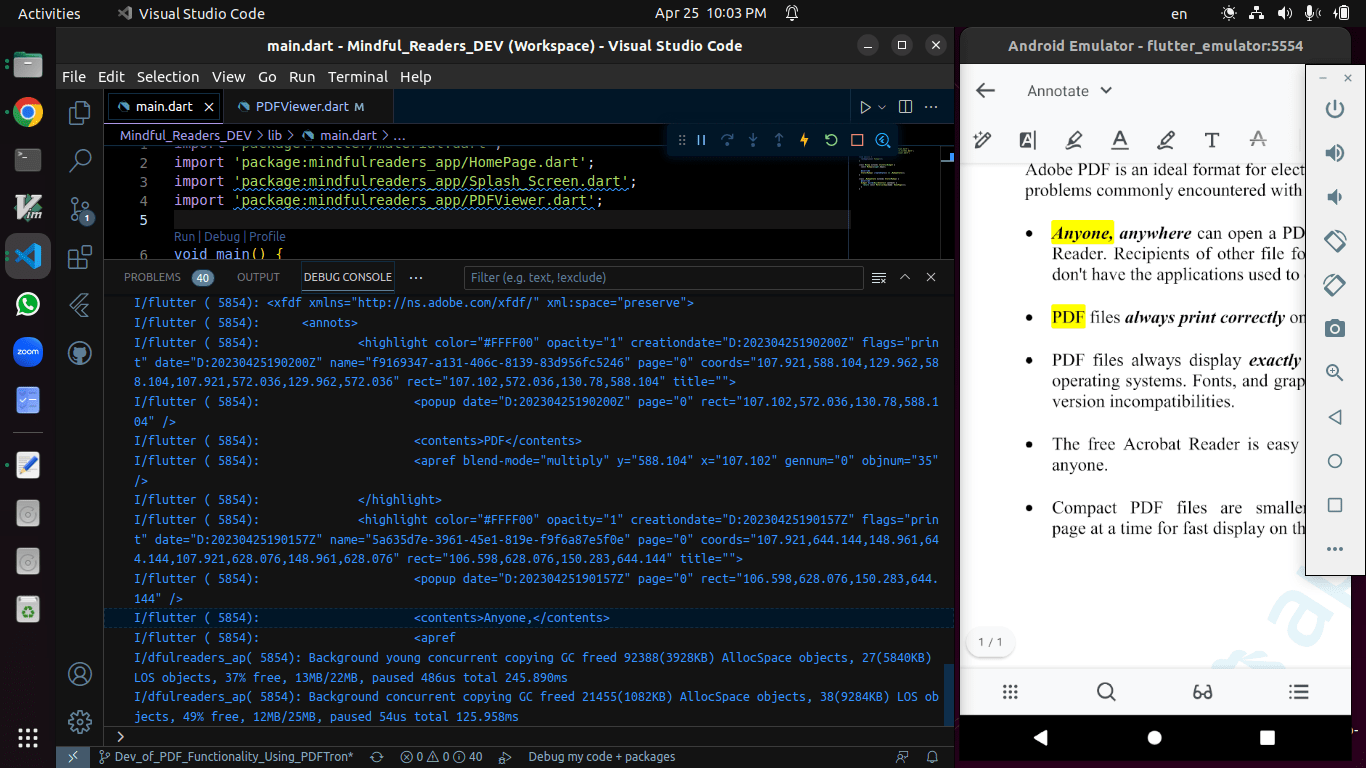
Task: Rotate the emulator left
Action: coord(1334,241)
